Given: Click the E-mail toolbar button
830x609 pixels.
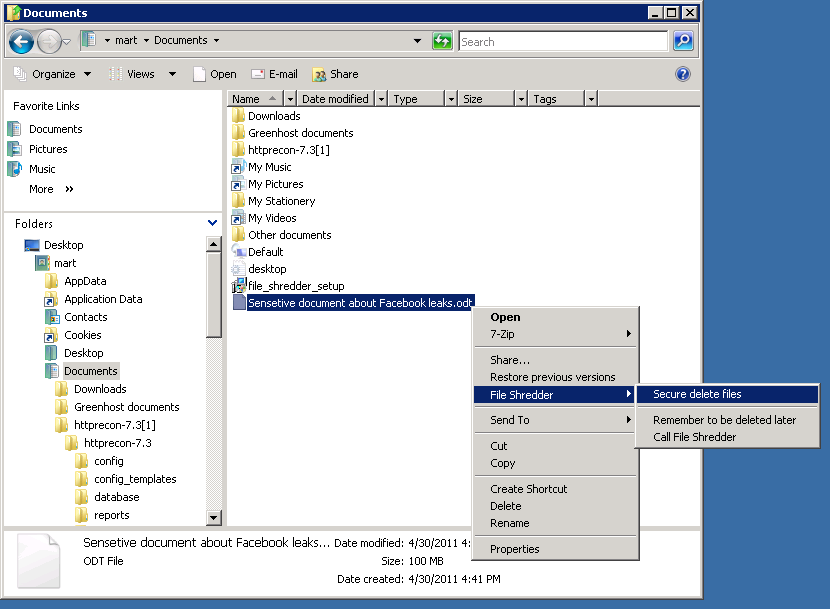Looking at the screenshot, I should [274, 74].
